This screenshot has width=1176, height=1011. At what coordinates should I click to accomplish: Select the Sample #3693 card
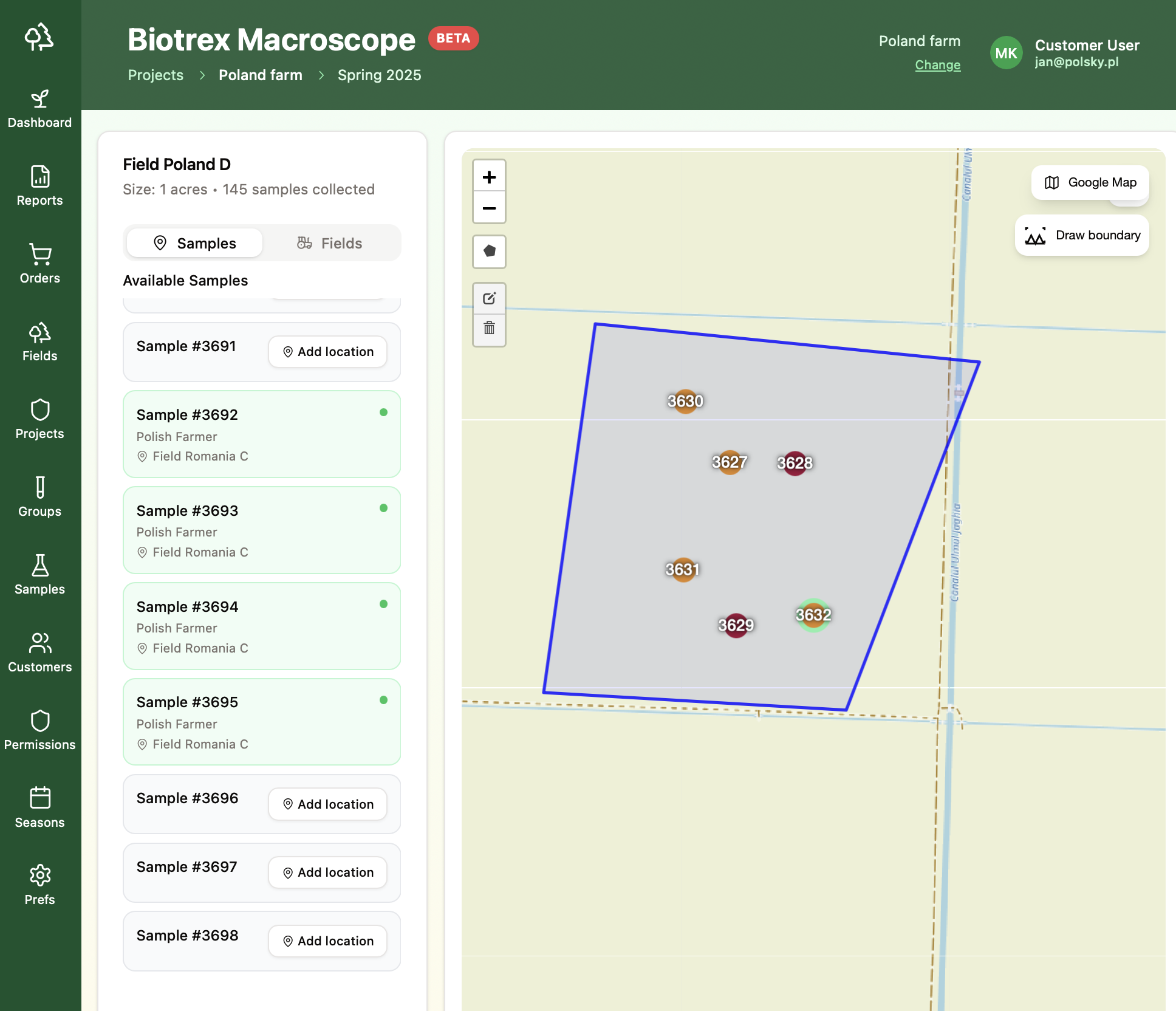[262, 530]
